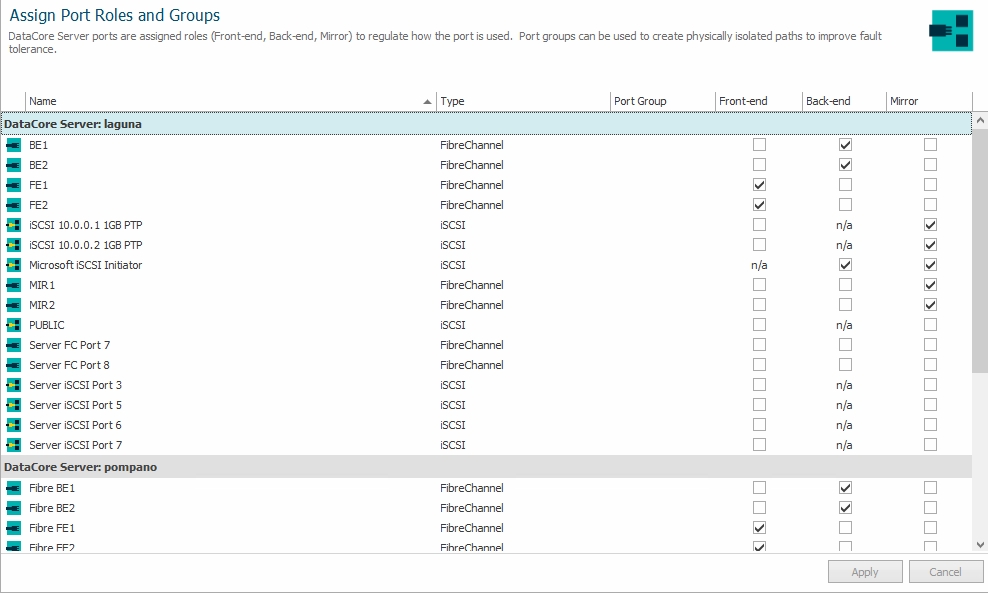Screen dimensions: 988x593
Task: Click the Fibre Channel icon next to FE2
Action: pos(13,205)
